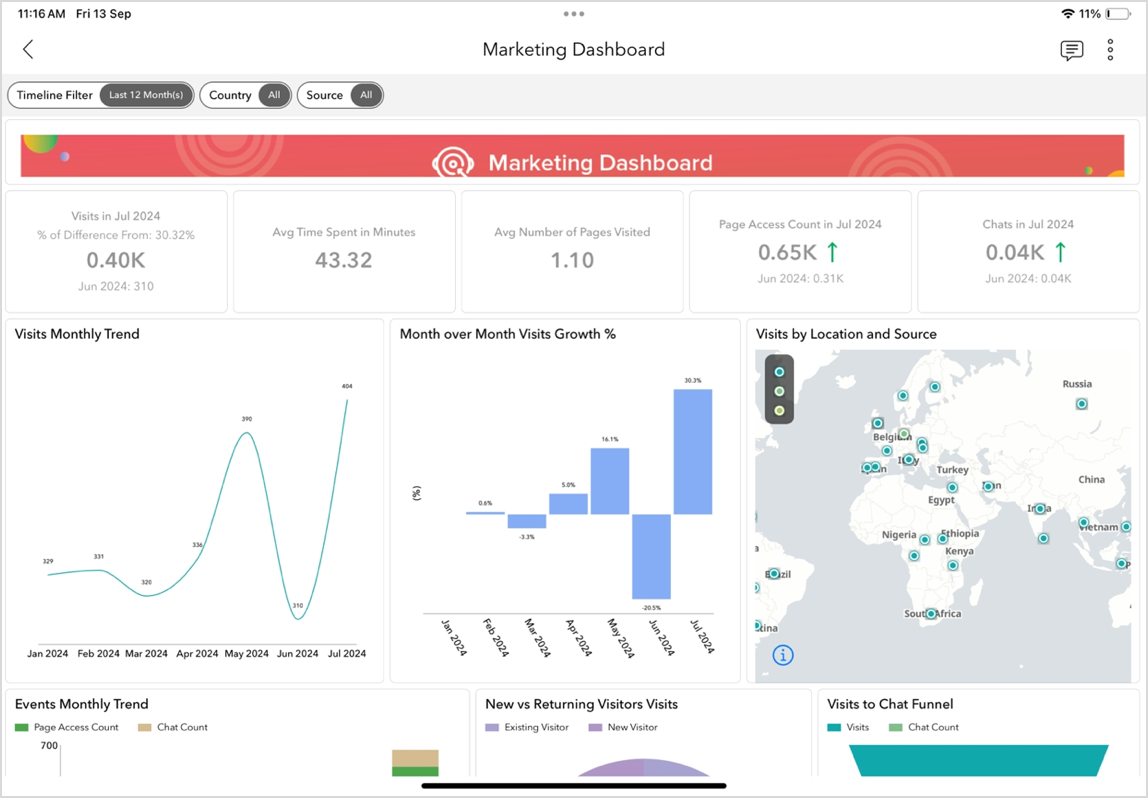
Task: Tap the back arrow icon
Action: click(28, 49)
